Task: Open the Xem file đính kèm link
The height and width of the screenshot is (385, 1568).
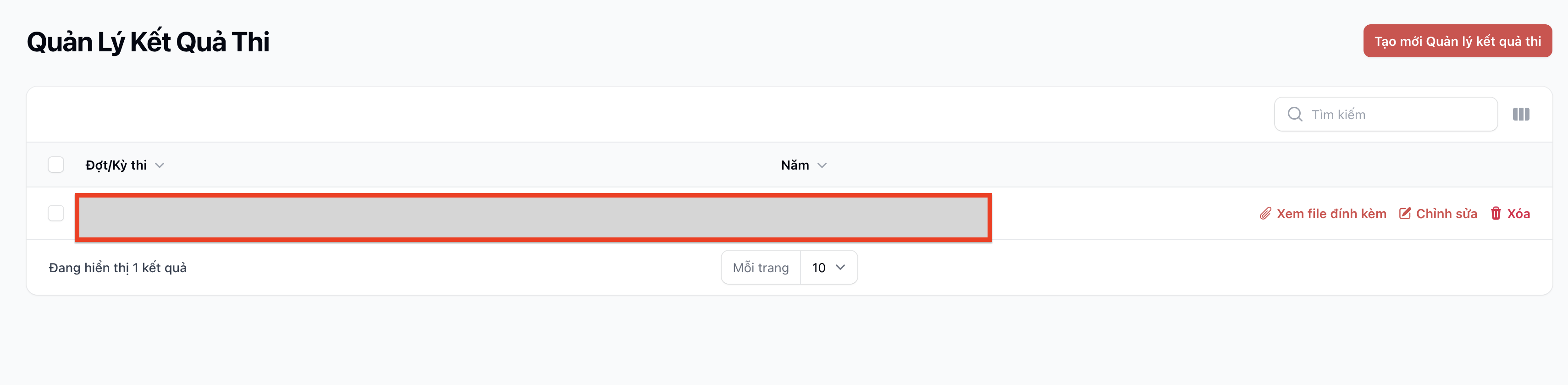Action: click(x=1331, y=214)
